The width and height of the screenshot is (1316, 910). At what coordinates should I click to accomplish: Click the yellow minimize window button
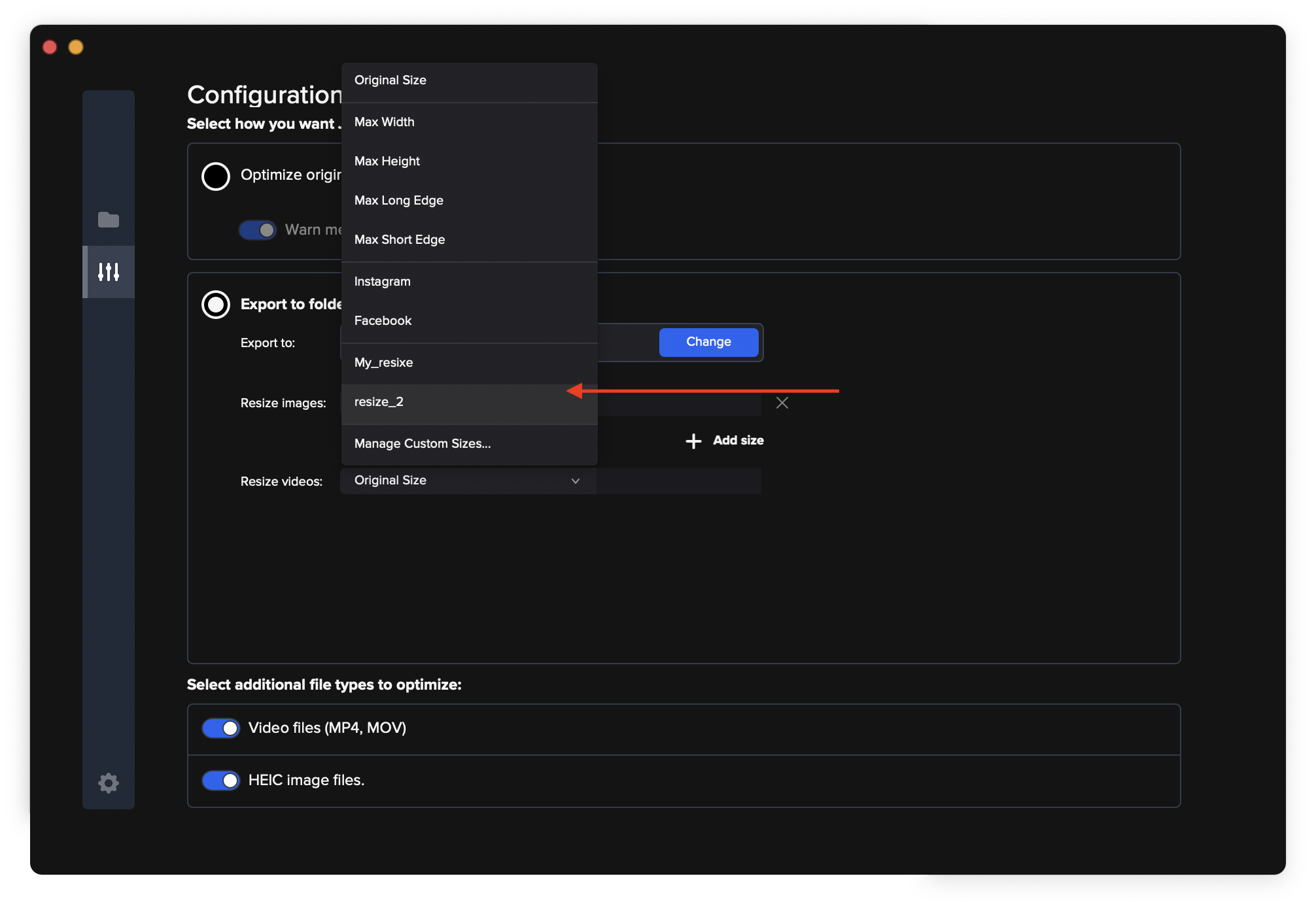pos(76,47)
